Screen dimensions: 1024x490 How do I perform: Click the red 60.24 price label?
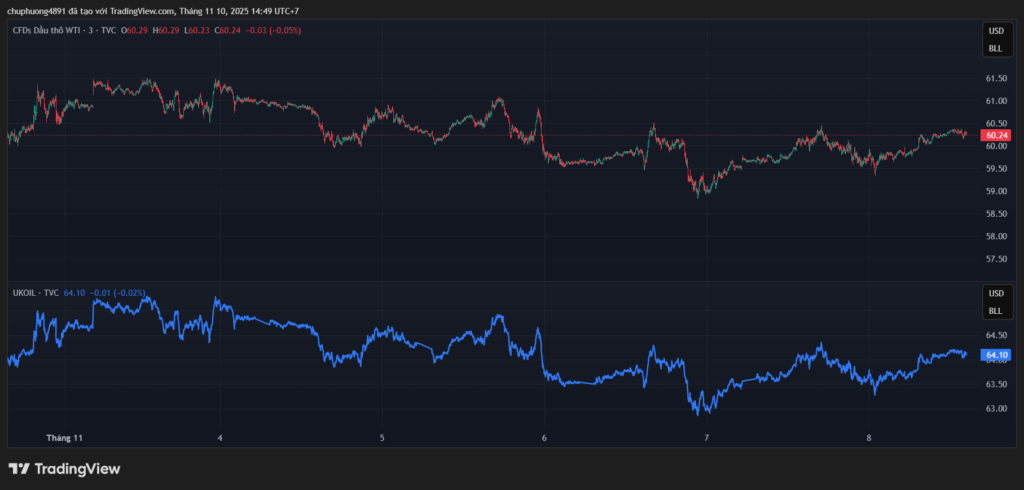995,135
